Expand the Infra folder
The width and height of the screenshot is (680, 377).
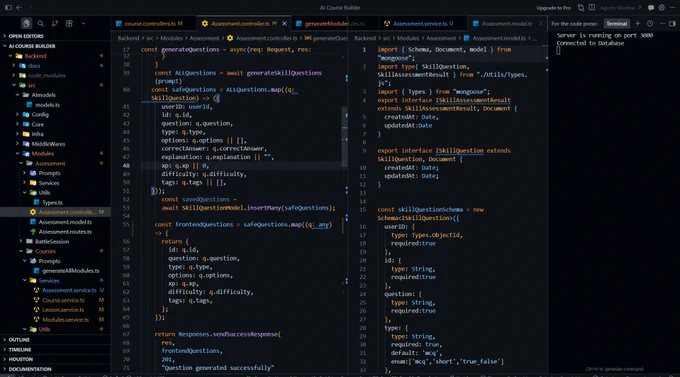click(x=55, y=134)
